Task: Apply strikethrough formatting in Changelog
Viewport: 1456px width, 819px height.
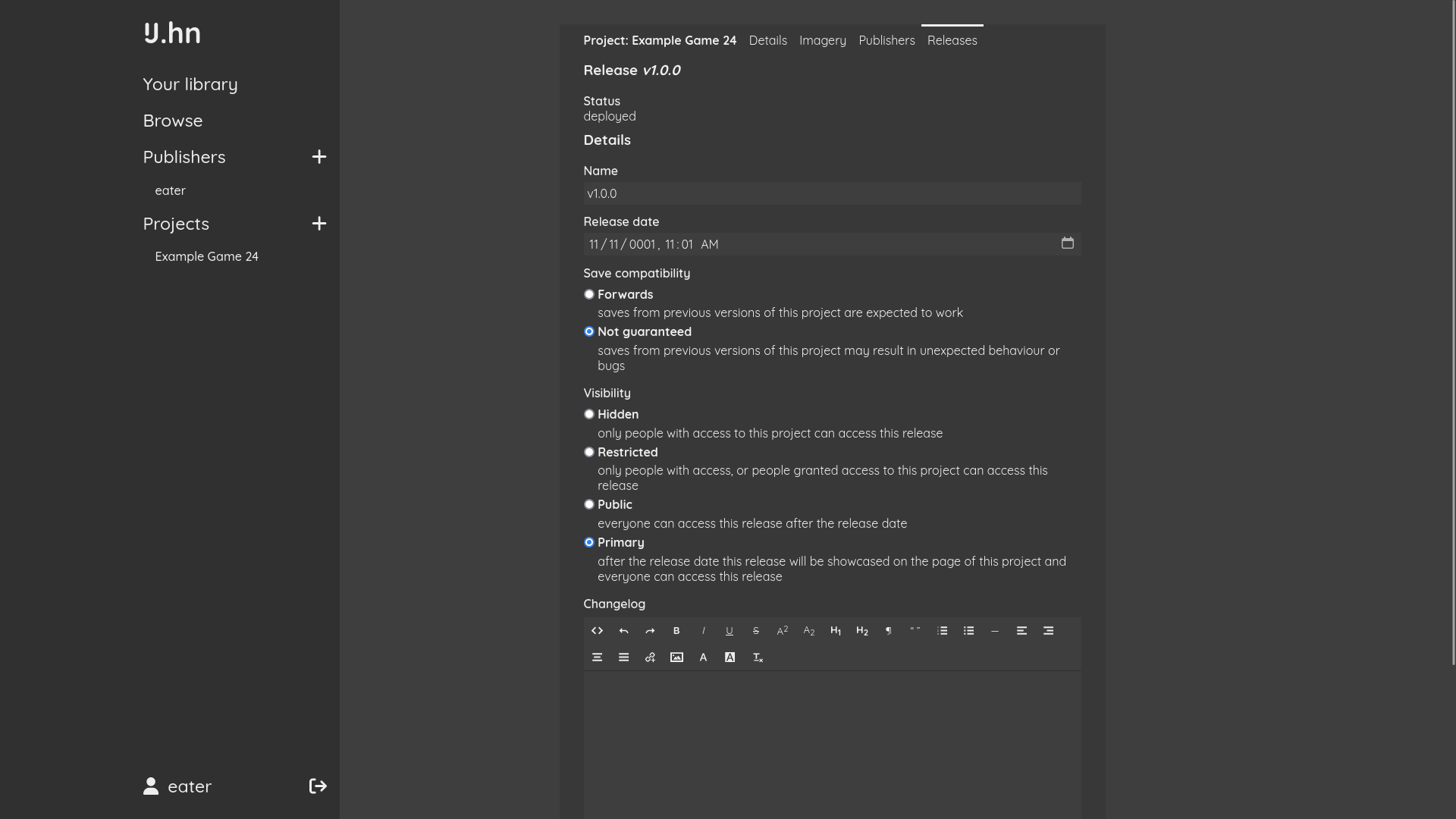Action: [756, 631]
